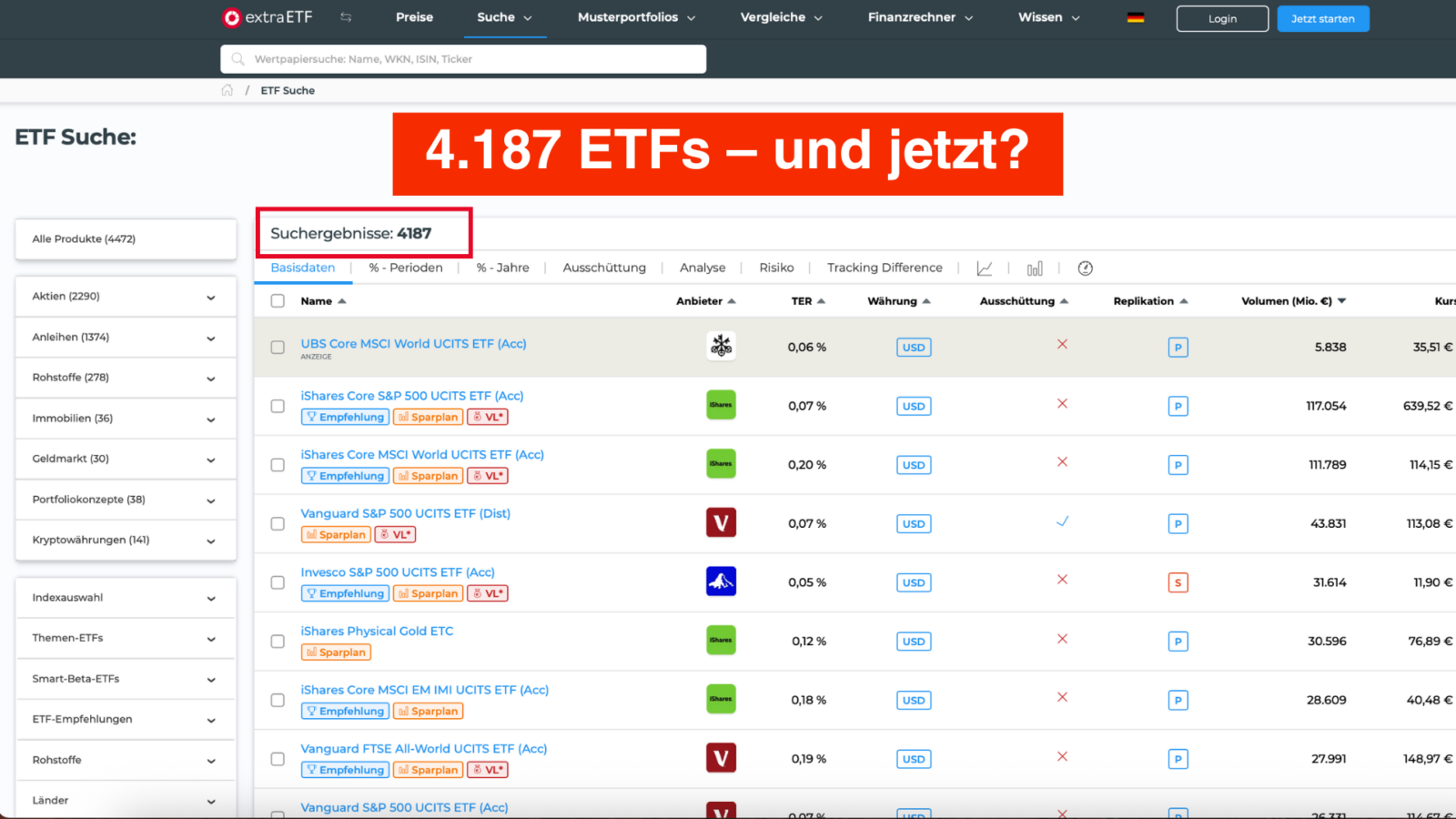Expand the Themen-ETFs filter
Viewport: 1456px width, 819px height.
coord(126,639)
